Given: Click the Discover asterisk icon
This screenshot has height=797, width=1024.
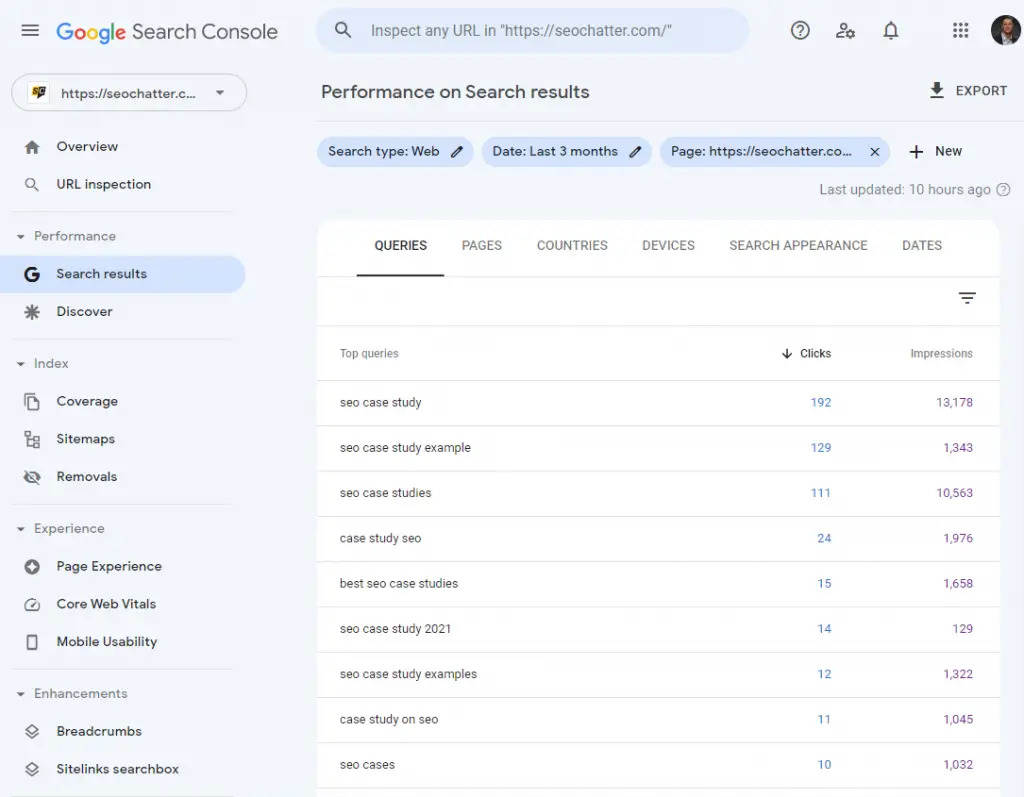Looking at the screenshot, I should tap(31, 312).
